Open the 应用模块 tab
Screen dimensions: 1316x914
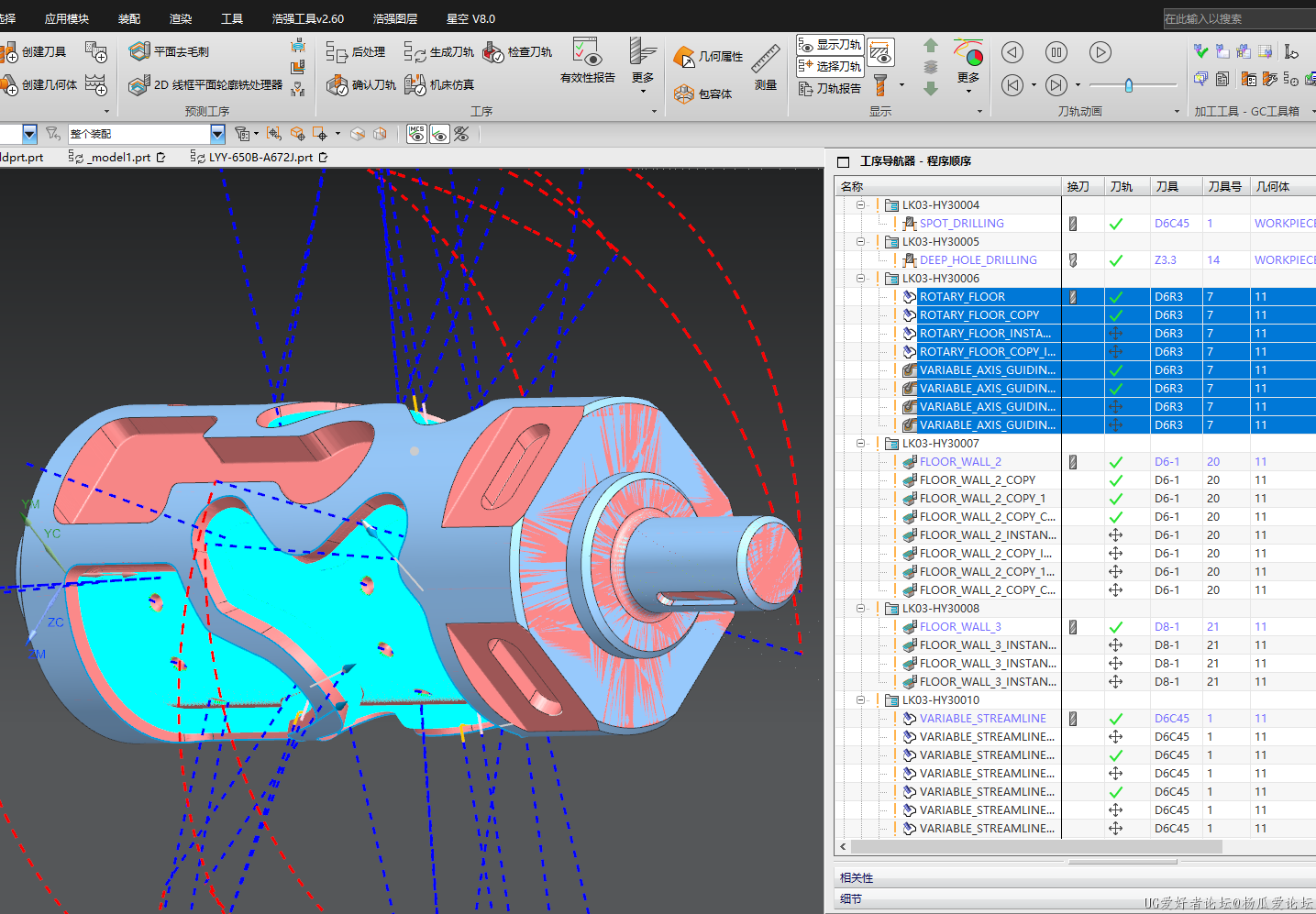pos(67,18)
